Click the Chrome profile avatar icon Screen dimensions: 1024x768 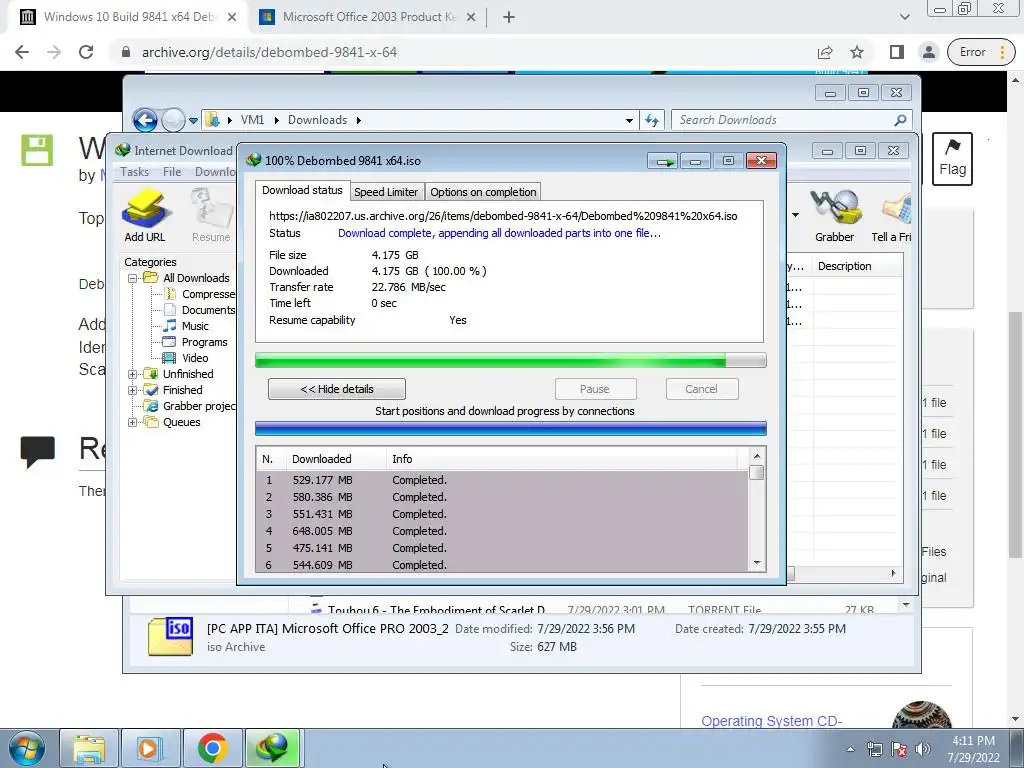pyautogui.click(x=928, y=52)
